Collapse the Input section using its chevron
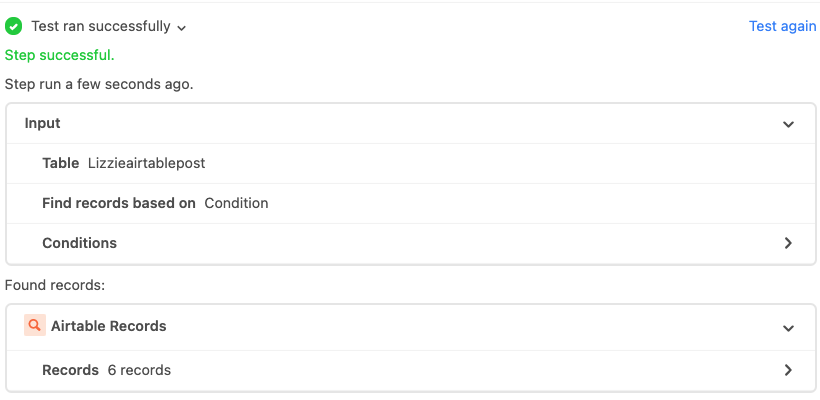 788,124
